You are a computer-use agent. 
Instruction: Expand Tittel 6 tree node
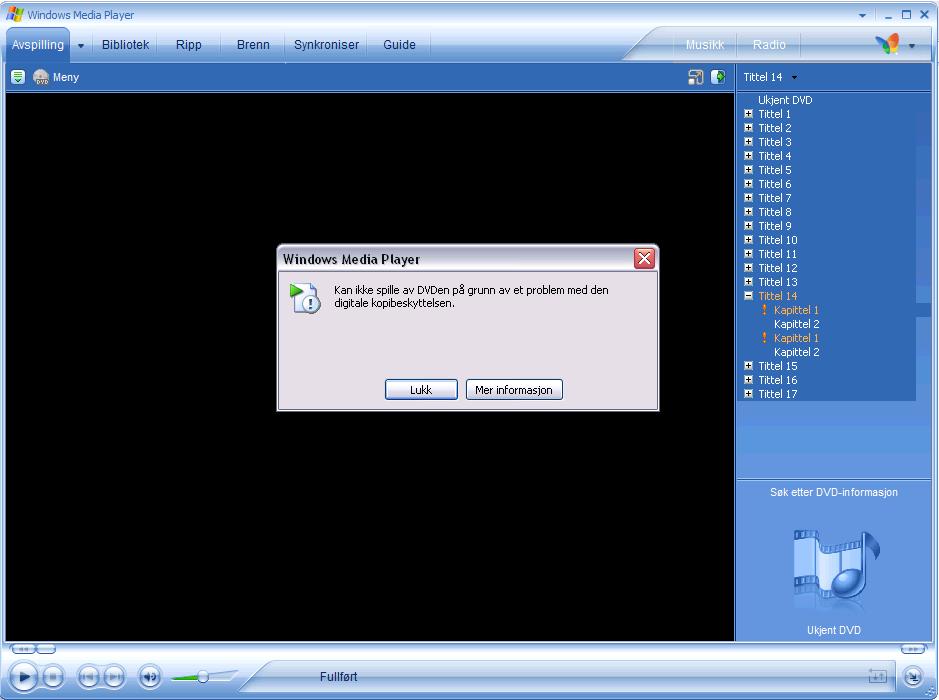click(748, 184)
